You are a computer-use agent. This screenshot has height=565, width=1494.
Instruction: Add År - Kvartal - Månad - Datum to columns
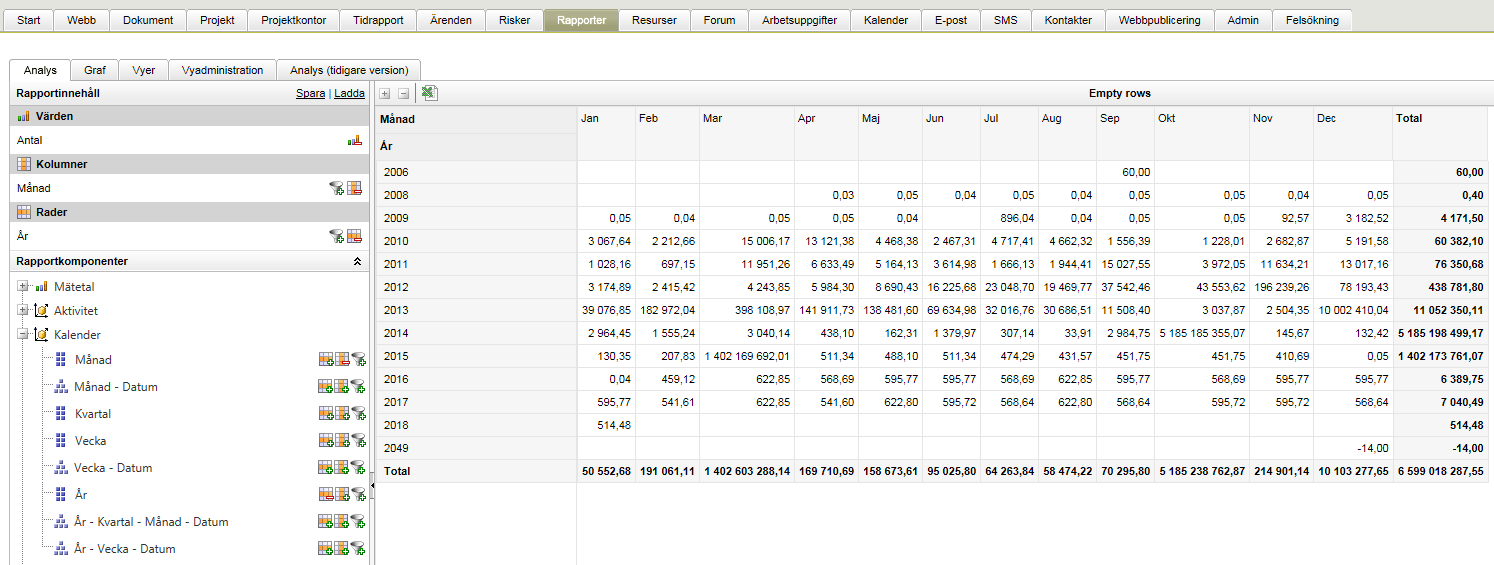click(x=342, y=521)
